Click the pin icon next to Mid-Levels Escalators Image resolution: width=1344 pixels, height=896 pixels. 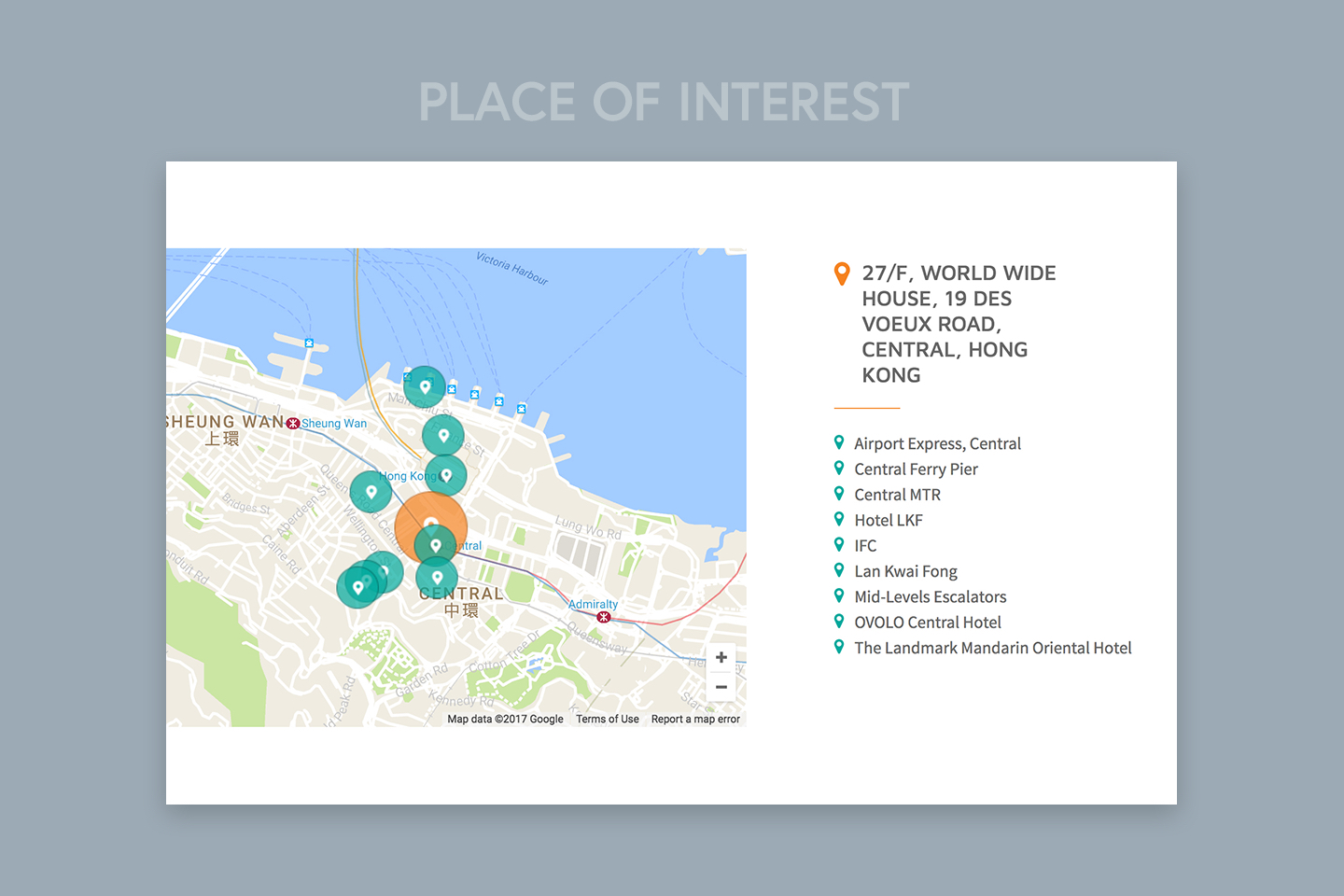click(839, 595)
